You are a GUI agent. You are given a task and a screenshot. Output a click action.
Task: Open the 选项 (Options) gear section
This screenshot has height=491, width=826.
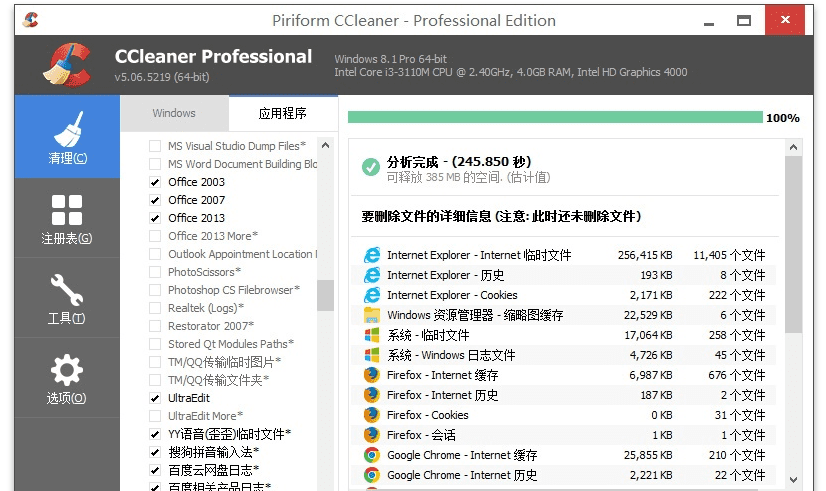pyautogui.click(x=67, y=378)
